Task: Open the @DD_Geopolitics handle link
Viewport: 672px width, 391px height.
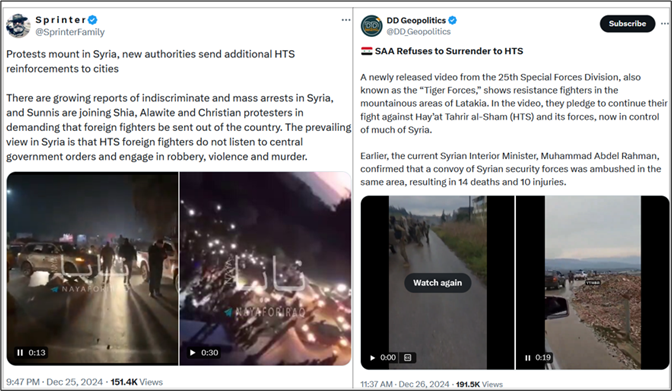Action: pyautogui.click(x=418, y=32)
